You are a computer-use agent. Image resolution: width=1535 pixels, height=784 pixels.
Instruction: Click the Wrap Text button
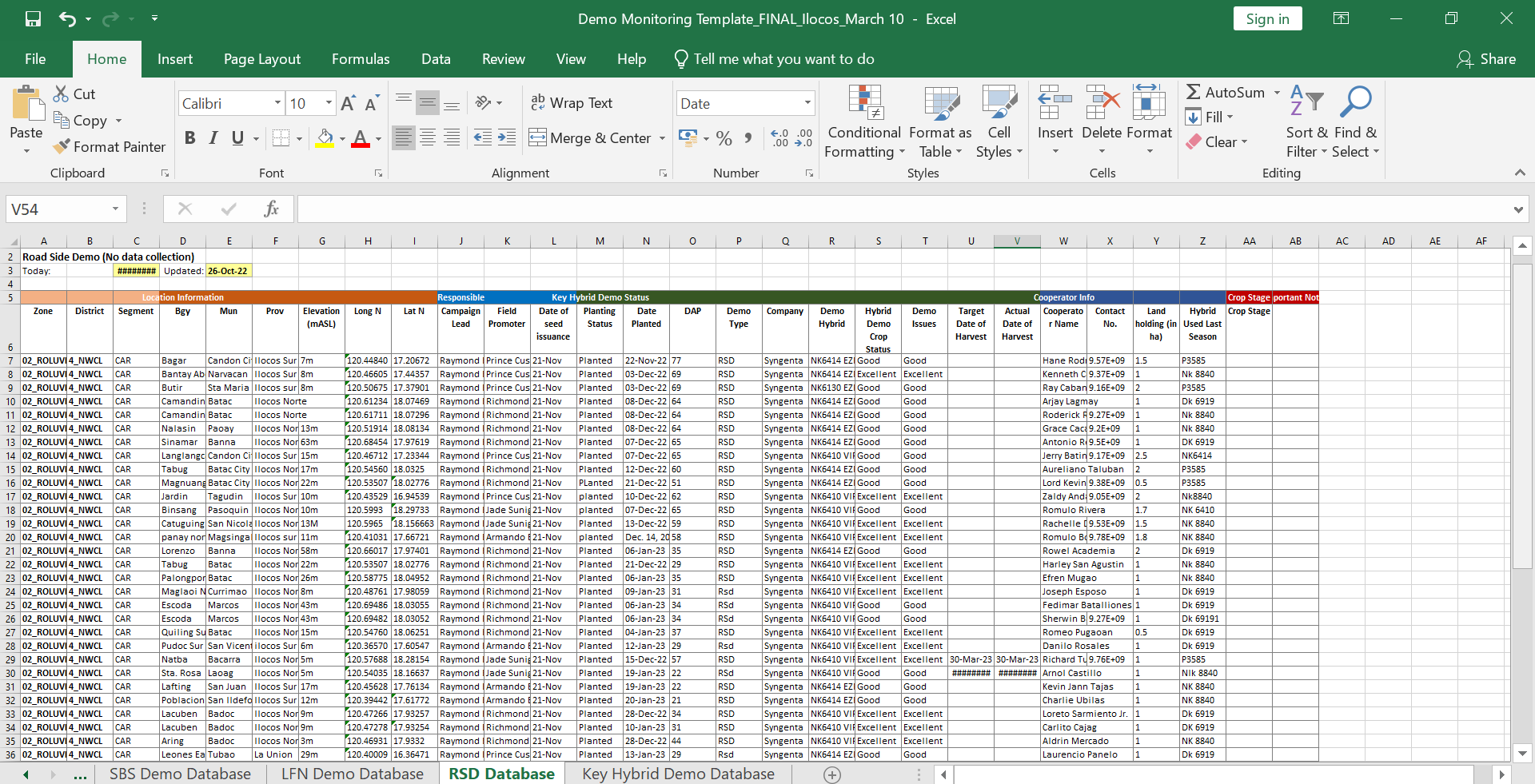point(572,102)
